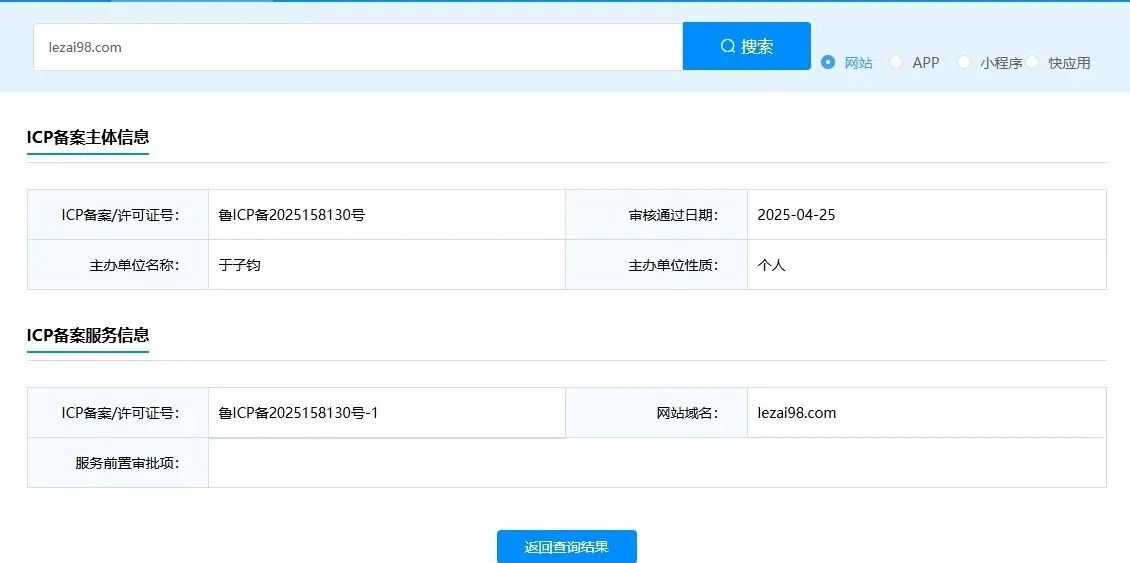
Task: Click the 返回查询结果 button
Action: point(566,547)
